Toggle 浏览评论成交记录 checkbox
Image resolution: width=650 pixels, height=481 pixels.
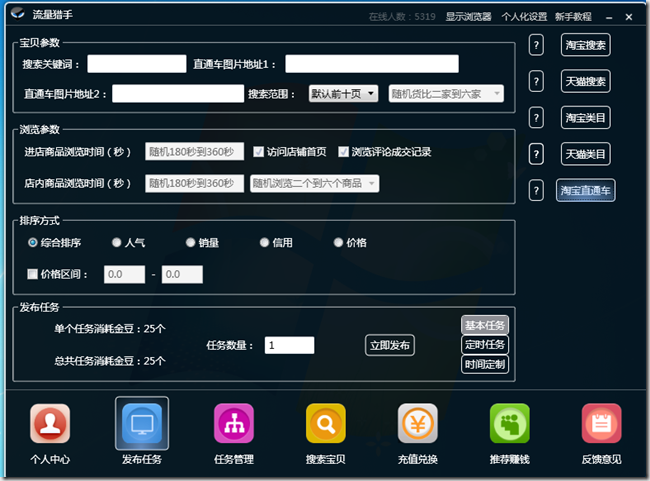tap(343, 152)
